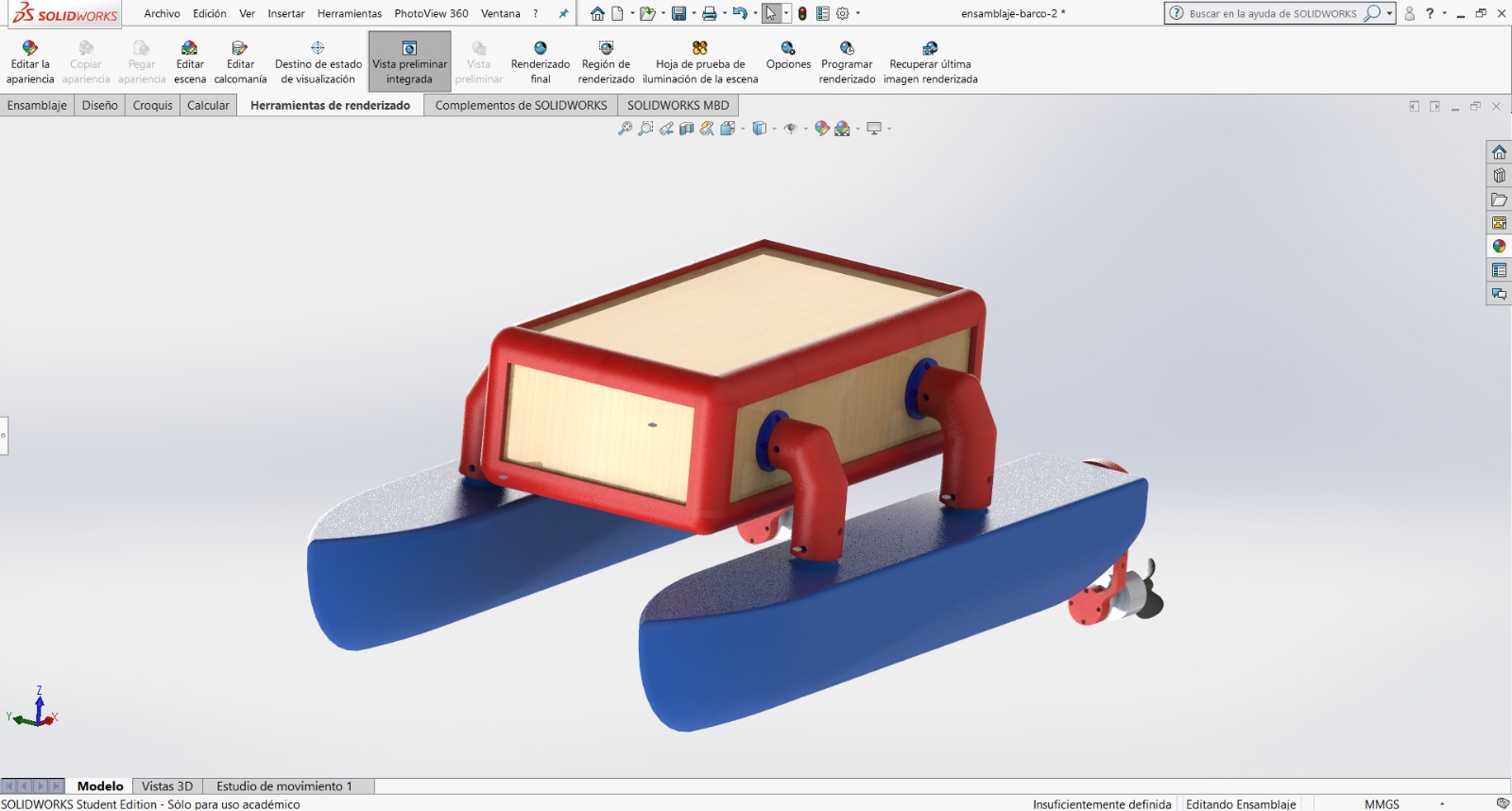Toggle the Select cursor tool
The image size is (1512, 811).
[771, 14]
